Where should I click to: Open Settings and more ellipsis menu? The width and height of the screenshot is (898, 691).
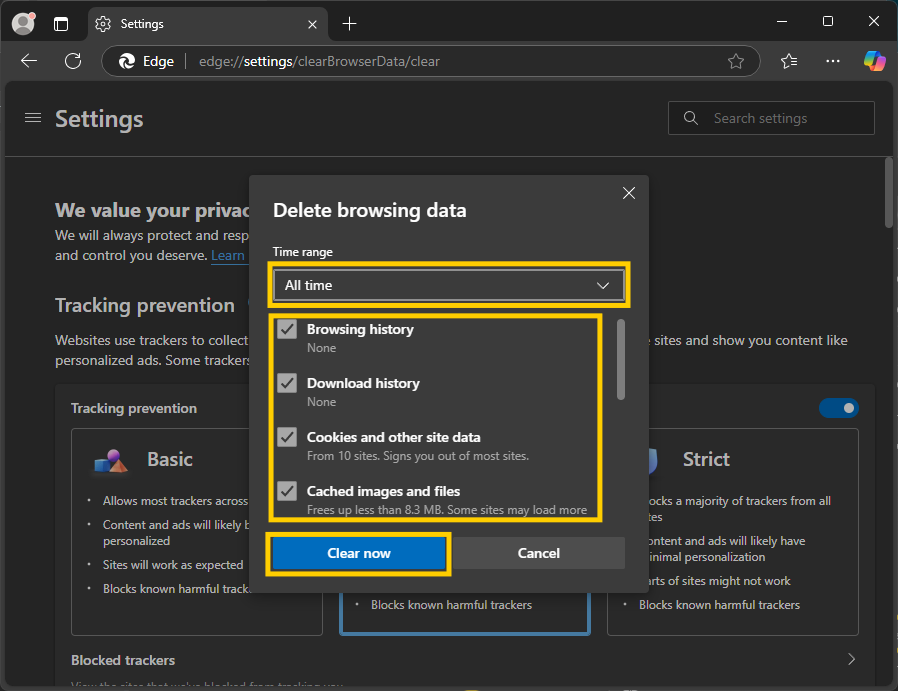pyautogui.click(x=833, y=61)
